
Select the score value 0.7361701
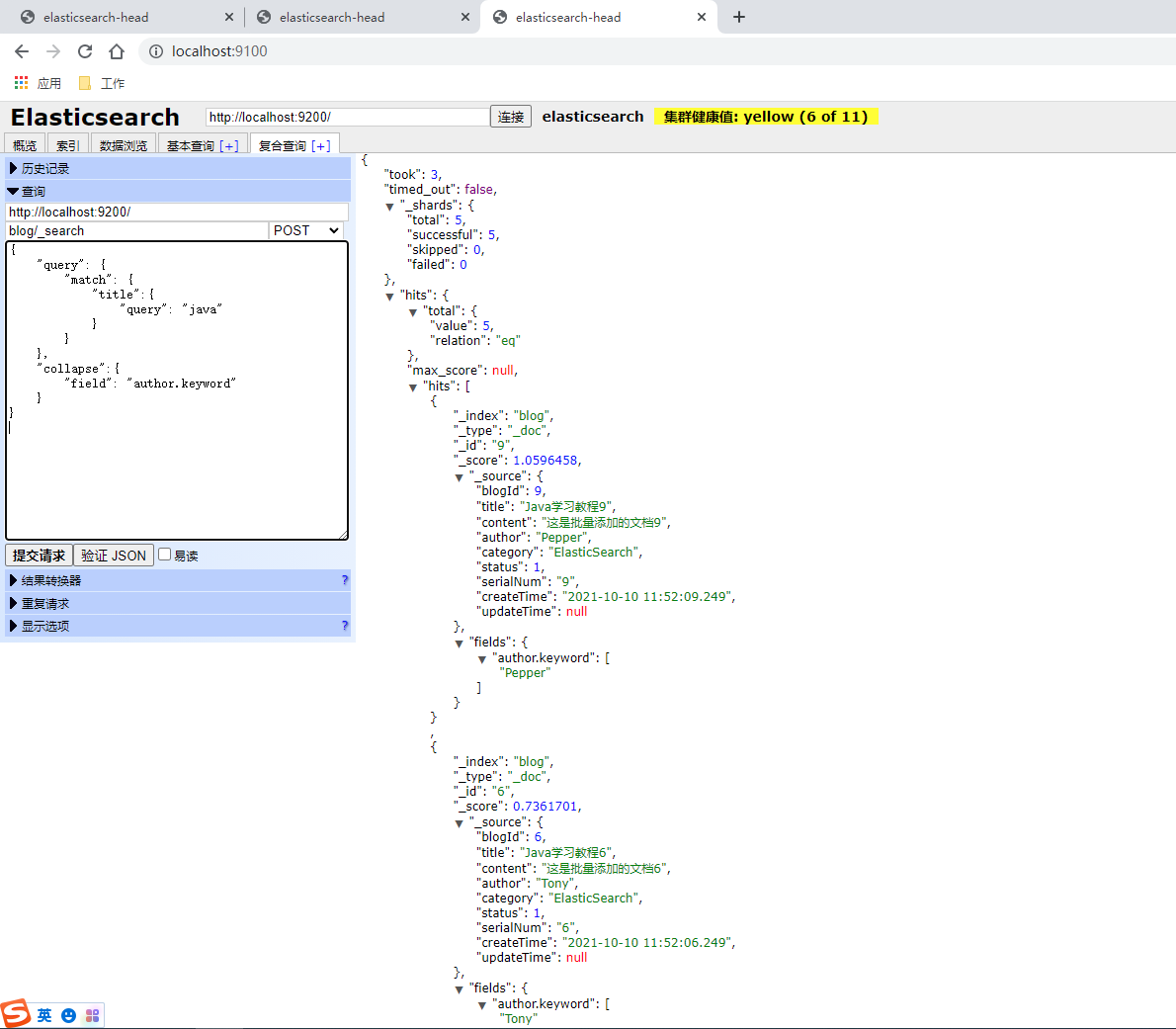pyautogui.click(x=546, y=807)
